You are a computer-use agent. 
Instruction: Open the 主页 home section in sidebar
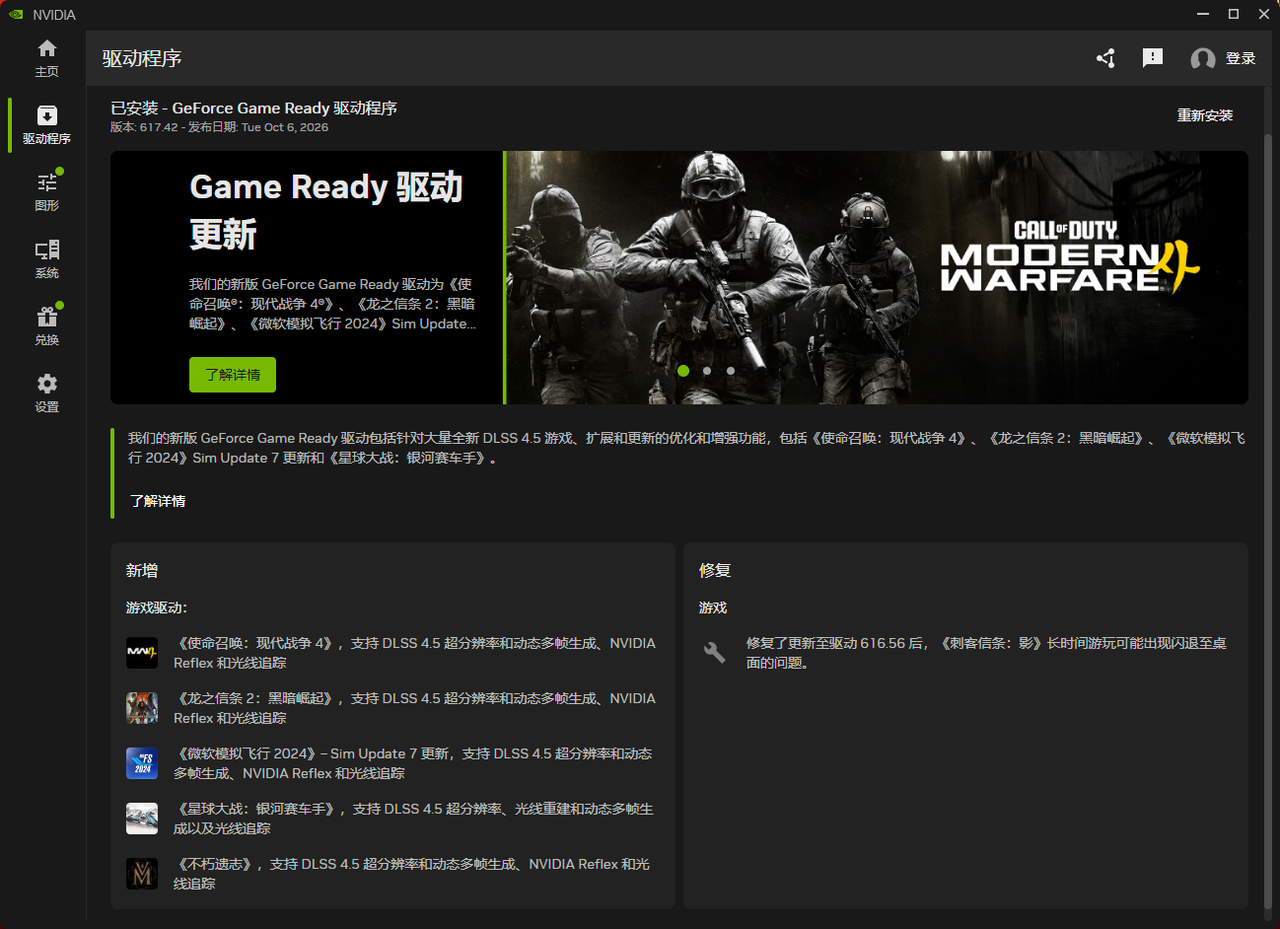(x=47, y=58)
